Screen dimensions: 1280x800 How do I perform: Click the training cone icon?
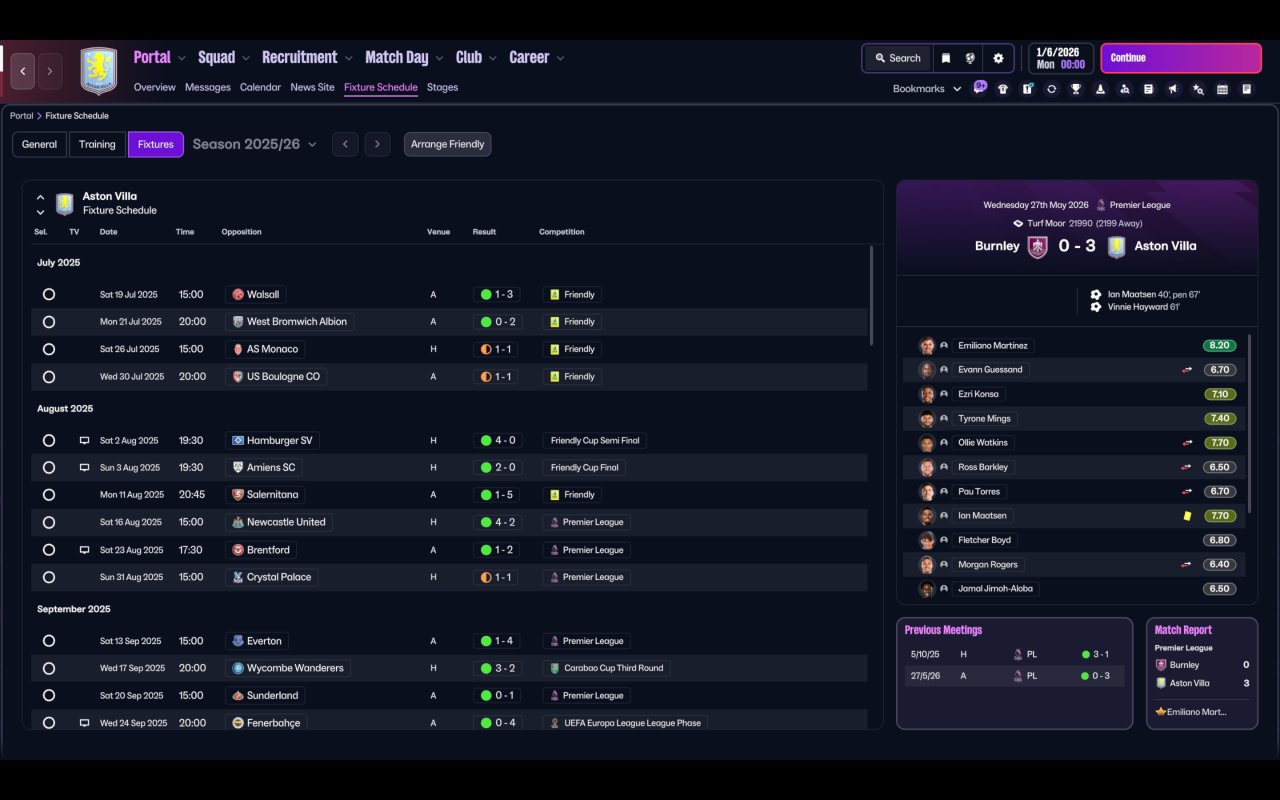[1100, 89]
